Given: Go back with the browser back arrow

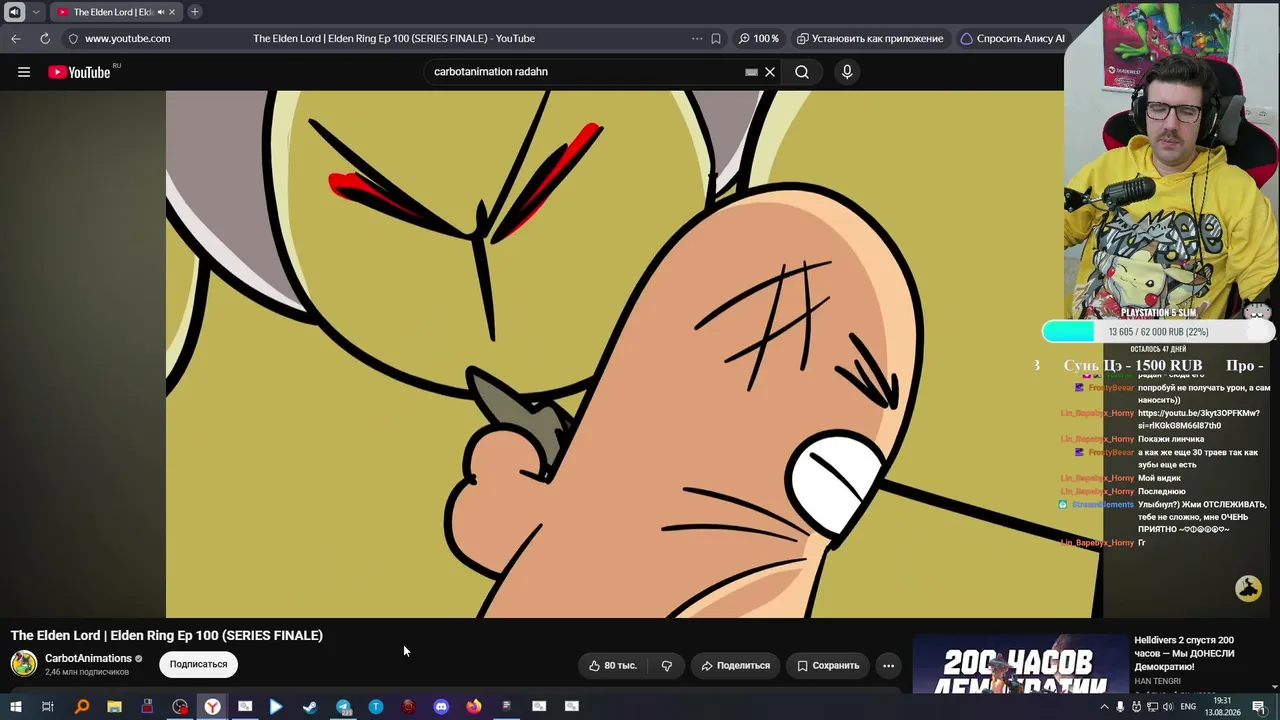Looking at the screenshot, I should (x=16, y=38).
